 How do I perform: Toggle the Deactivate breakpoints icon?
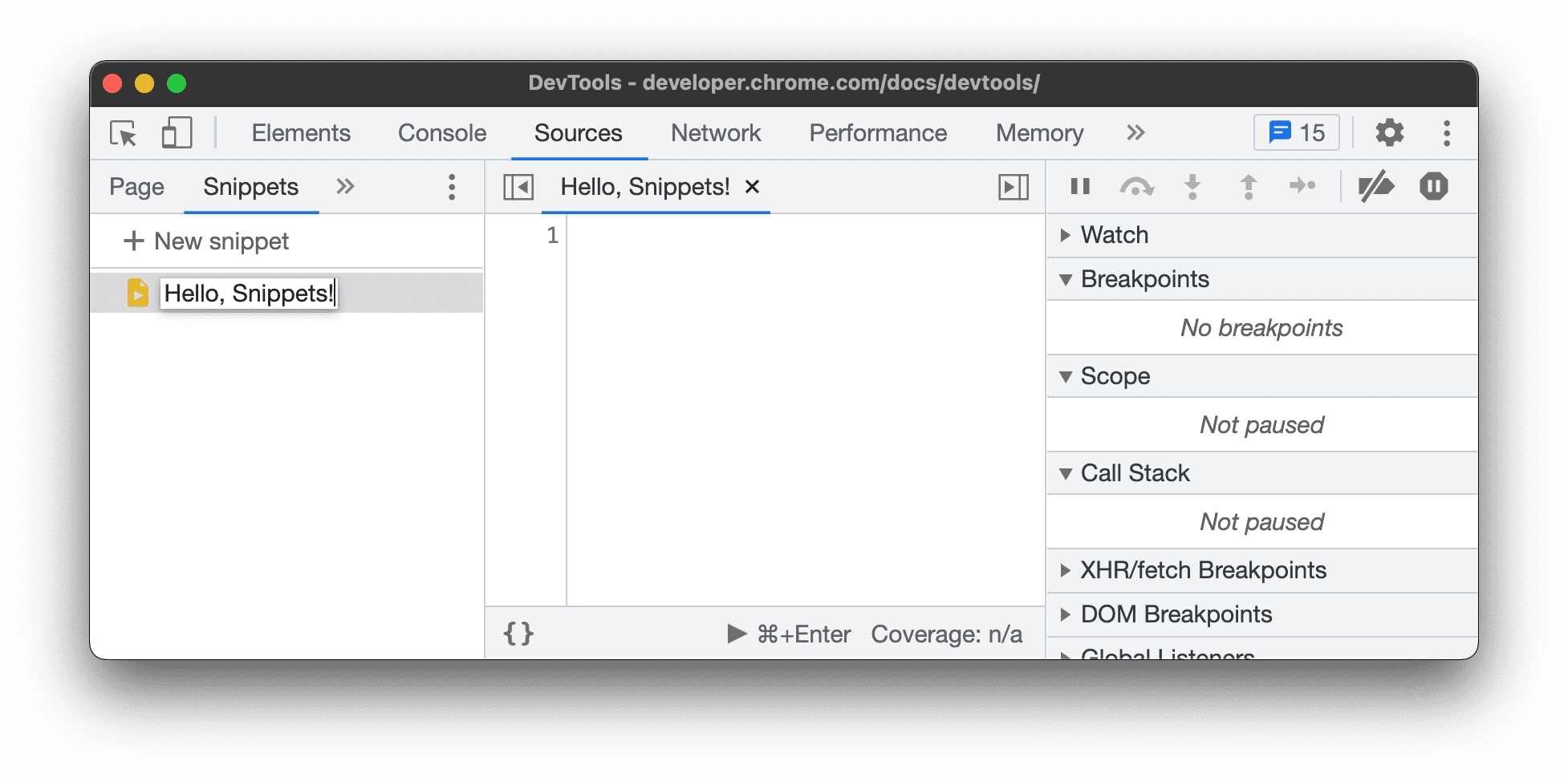[x=1377, y=186]
